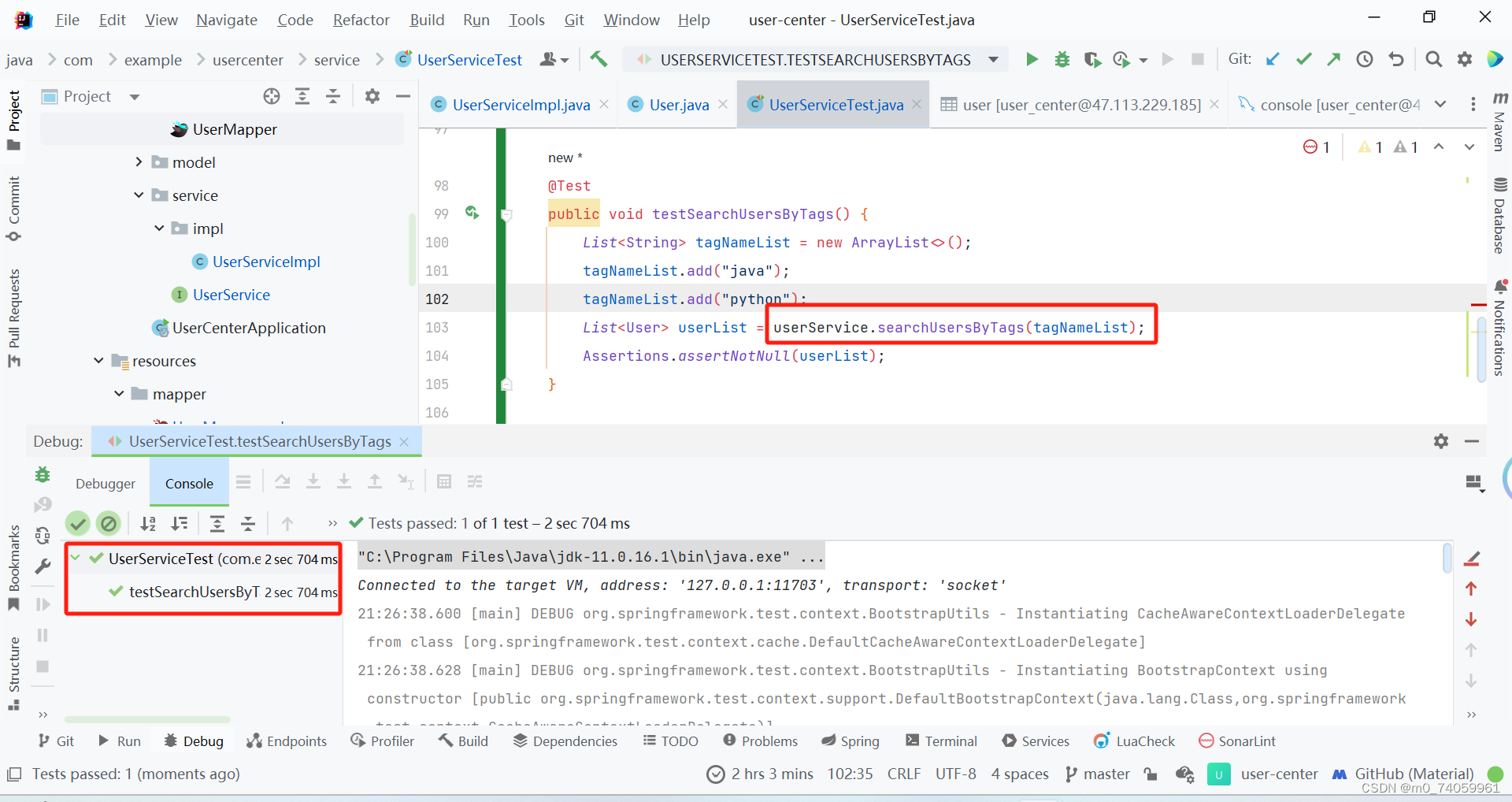
Task: Switch to UserServiceImpl.java tab
Action: pyautogui.click(x=521, y=105)
